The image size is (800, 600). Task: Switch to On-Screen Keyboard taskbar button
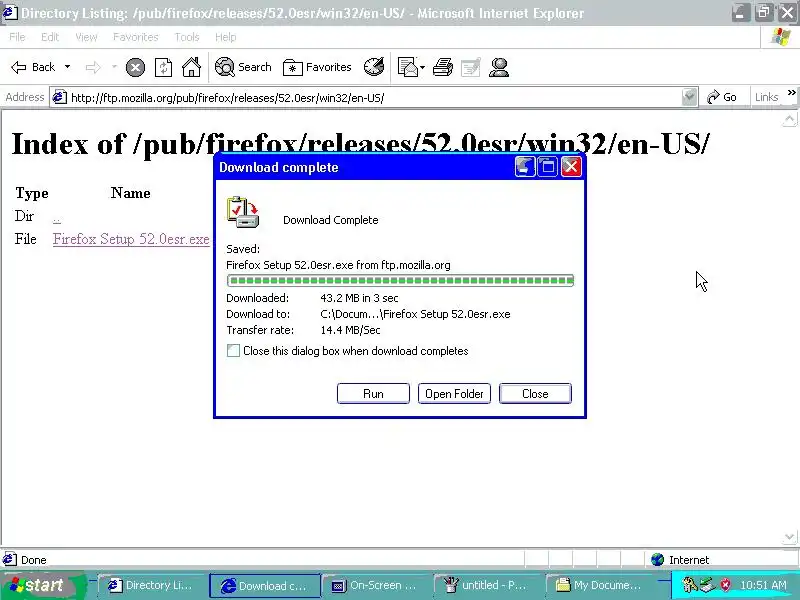click(375, 585)
